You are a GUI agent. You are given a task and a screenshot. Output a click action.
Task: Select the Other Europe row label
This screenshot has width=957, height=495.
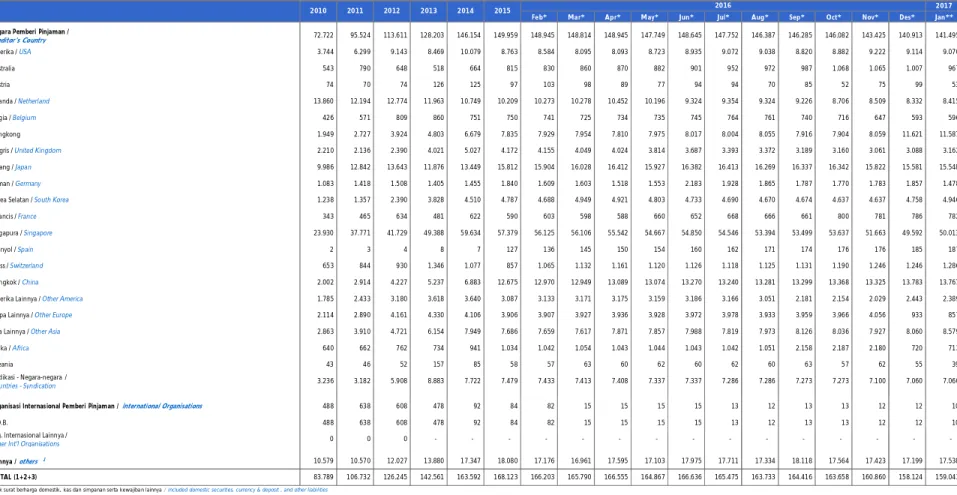53,316
